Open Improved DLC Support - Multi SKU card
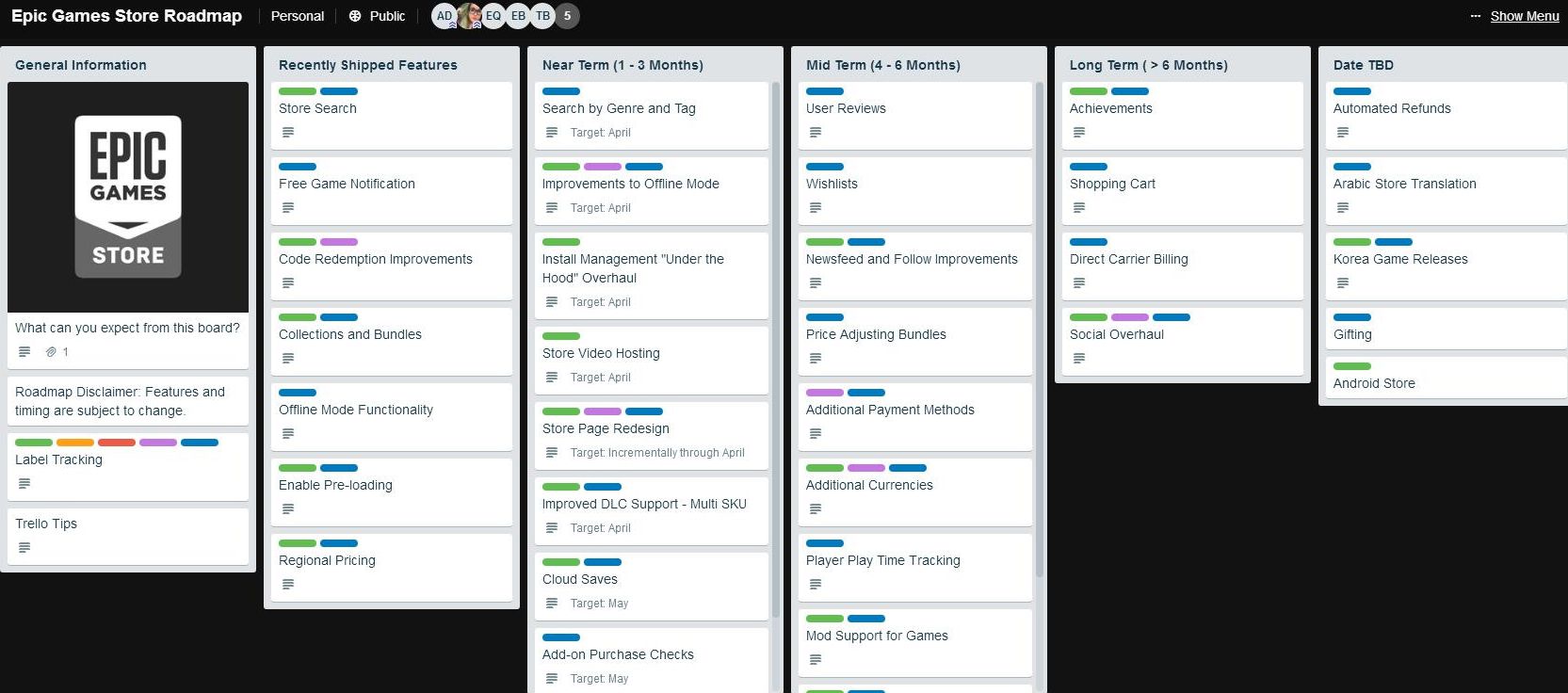This screenshot has width=1568, height=693. 652,511
